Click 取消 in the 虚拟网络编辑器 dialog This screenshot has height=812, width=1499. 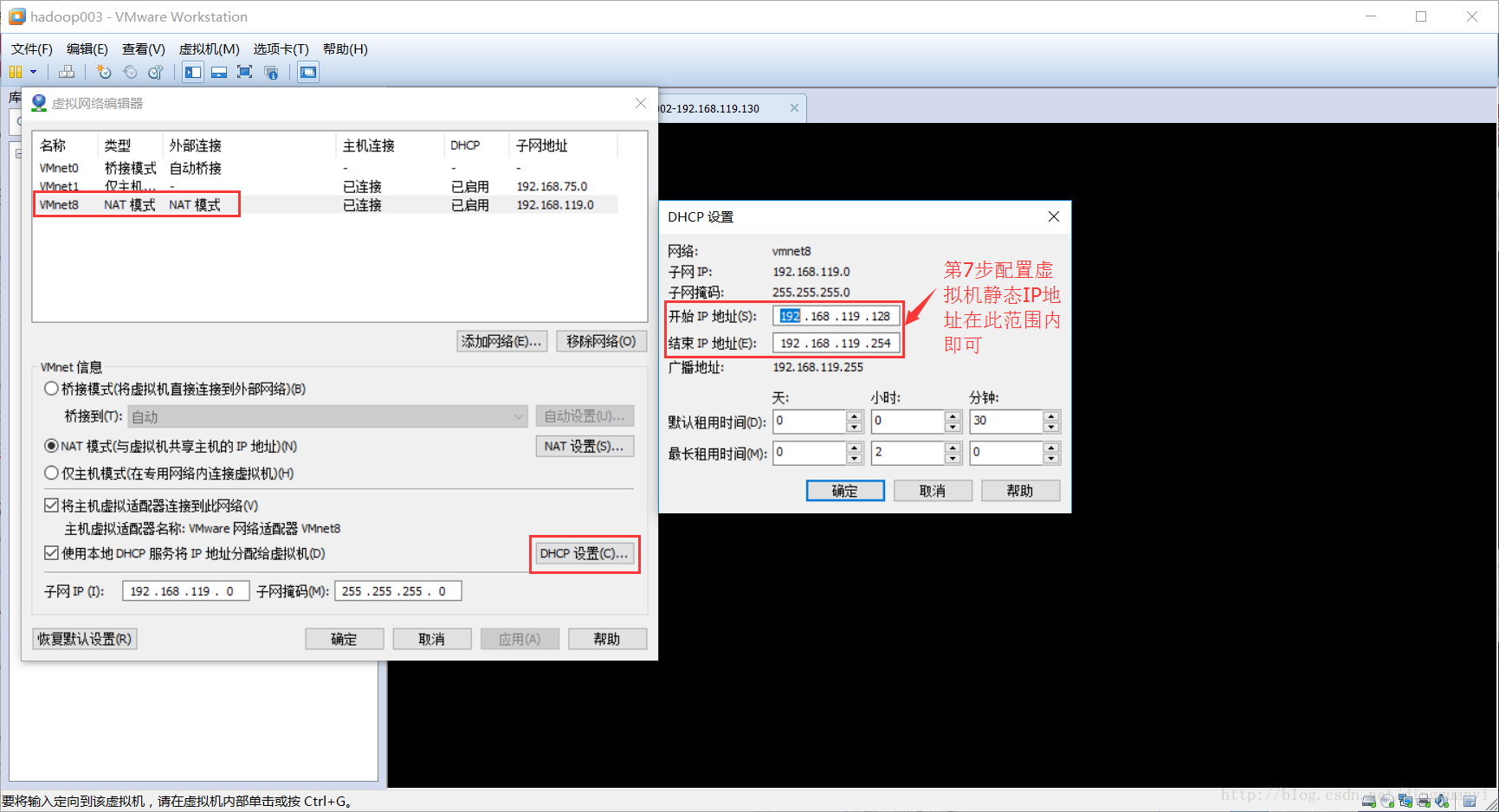point(431,639)
